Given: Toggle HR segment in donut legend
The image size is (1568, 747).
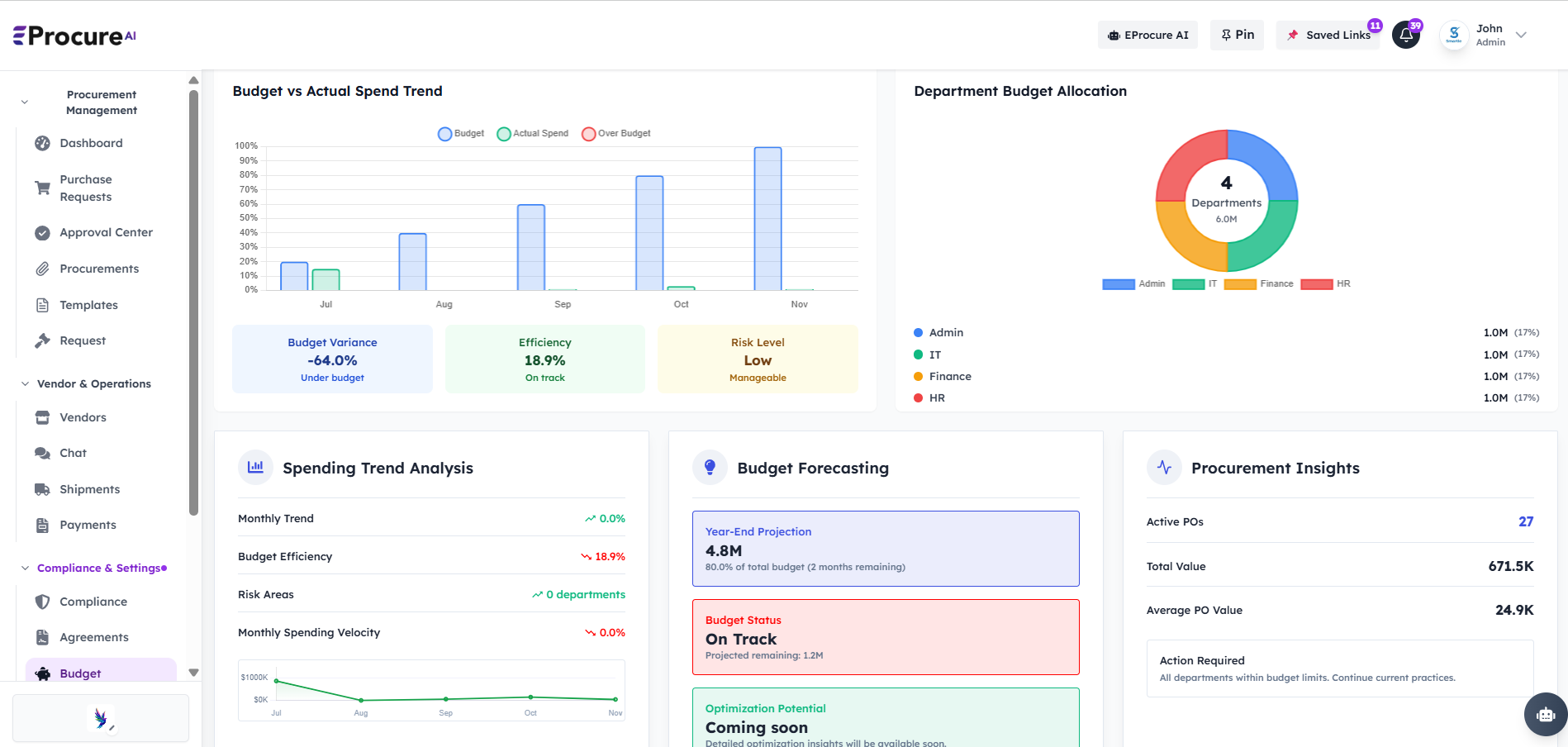Looking at the screenshot, I should [1325, 284].
